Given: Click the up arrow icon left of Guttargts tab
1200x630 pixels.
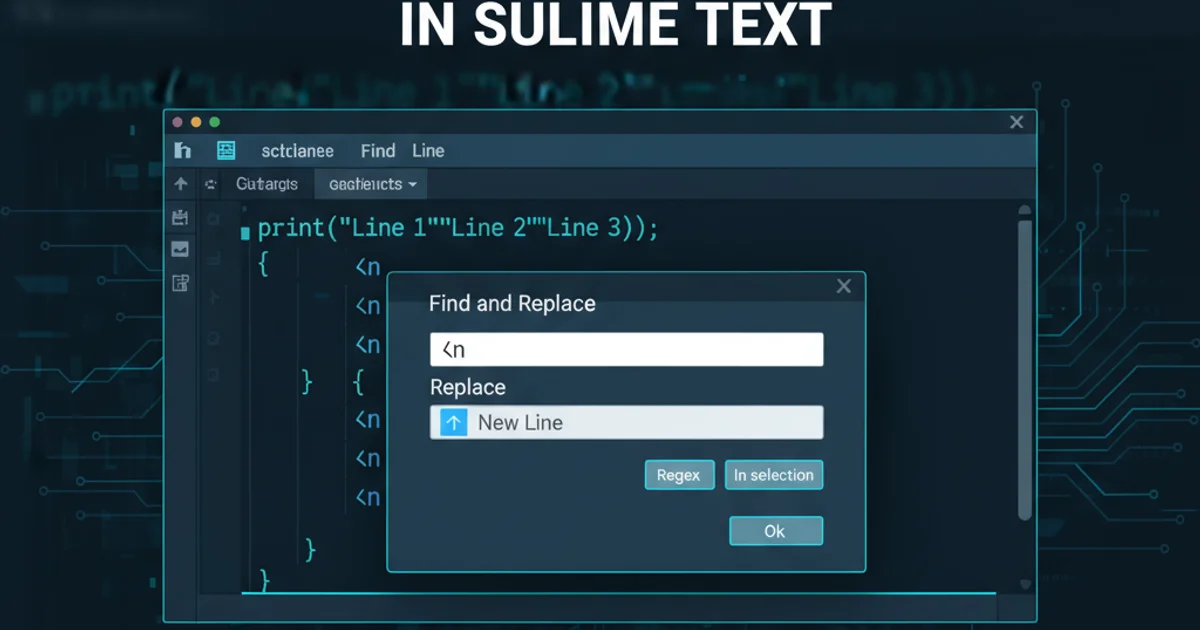Looking at the screenshot, I should click(x=181, y=184).
